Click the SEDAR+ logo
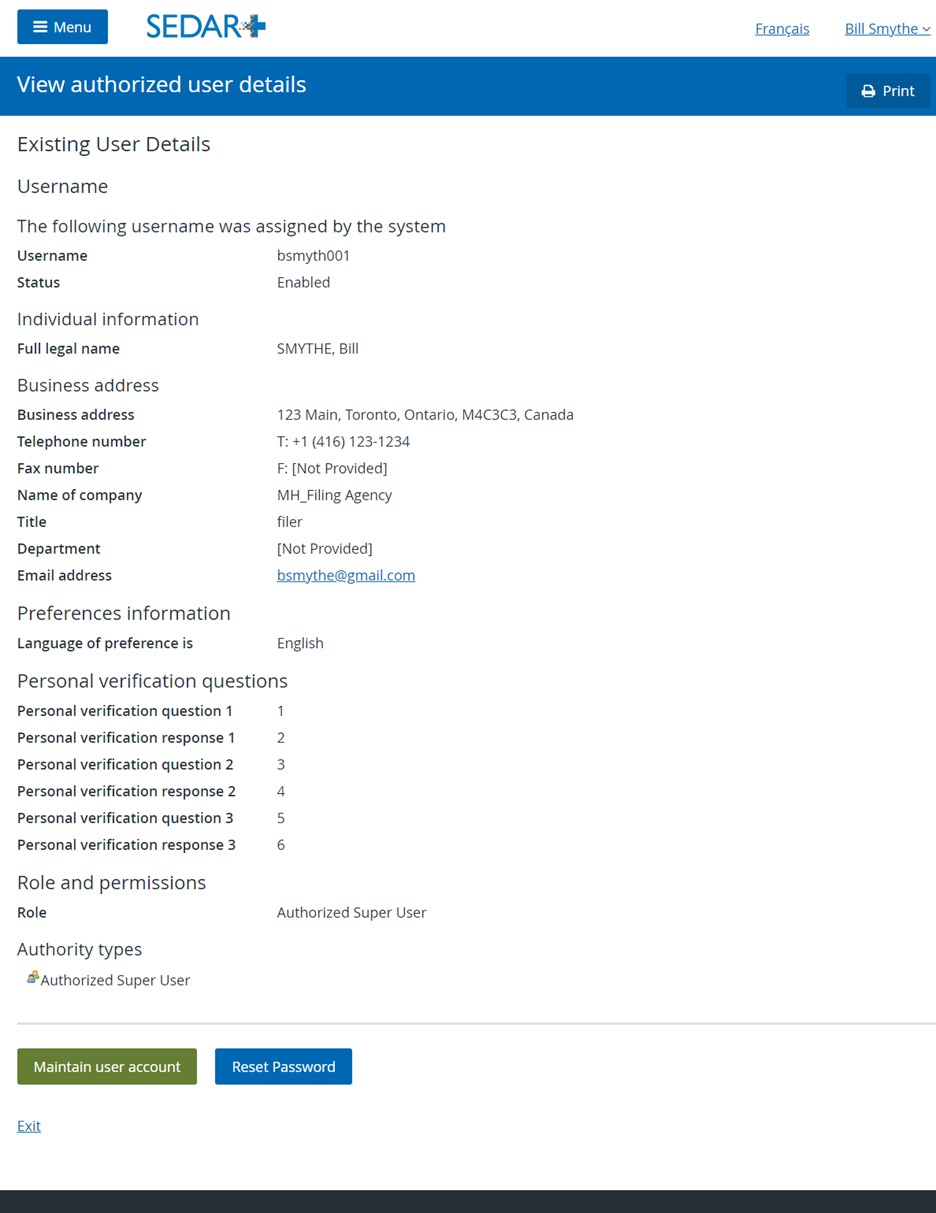 tap(206, 27)
